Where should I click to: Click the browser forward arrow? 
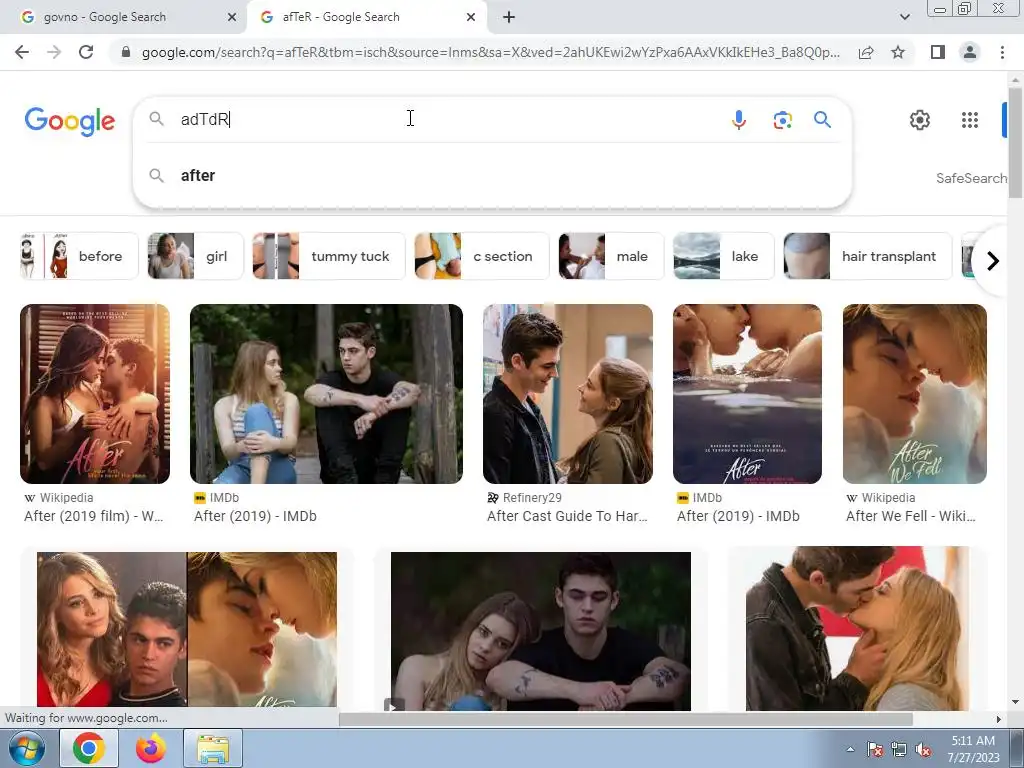click(54, 52)
